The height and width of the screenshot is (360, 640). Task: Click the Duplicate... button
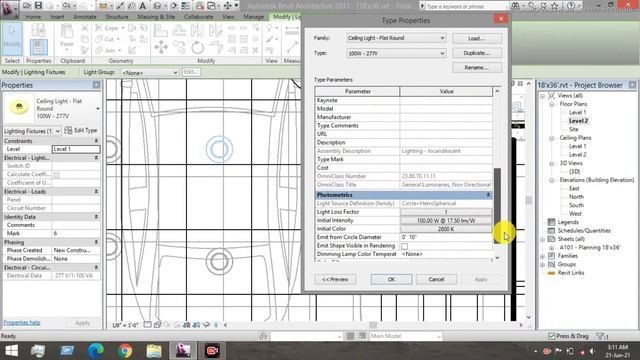coord(477,53)
